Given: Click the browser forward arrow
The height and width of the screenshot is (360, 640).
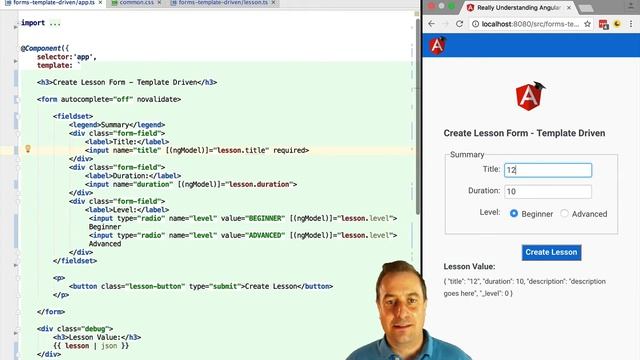Looking at the screenshot, I should (445, 24).
